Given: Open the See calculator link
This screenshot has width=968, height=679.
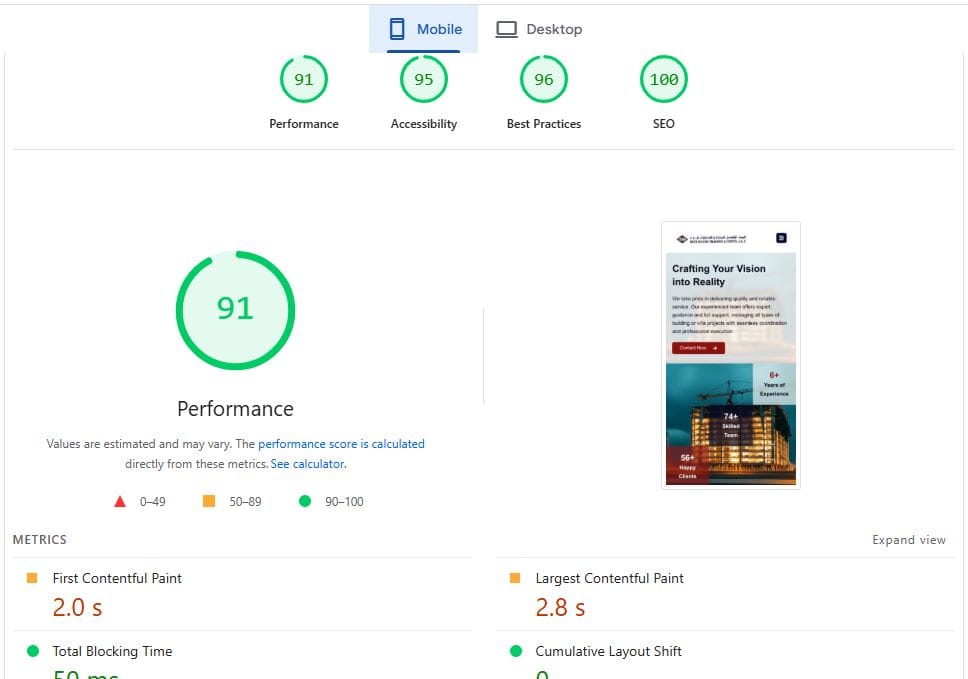Looking at the screenshot, I should (x=307, y=464).
